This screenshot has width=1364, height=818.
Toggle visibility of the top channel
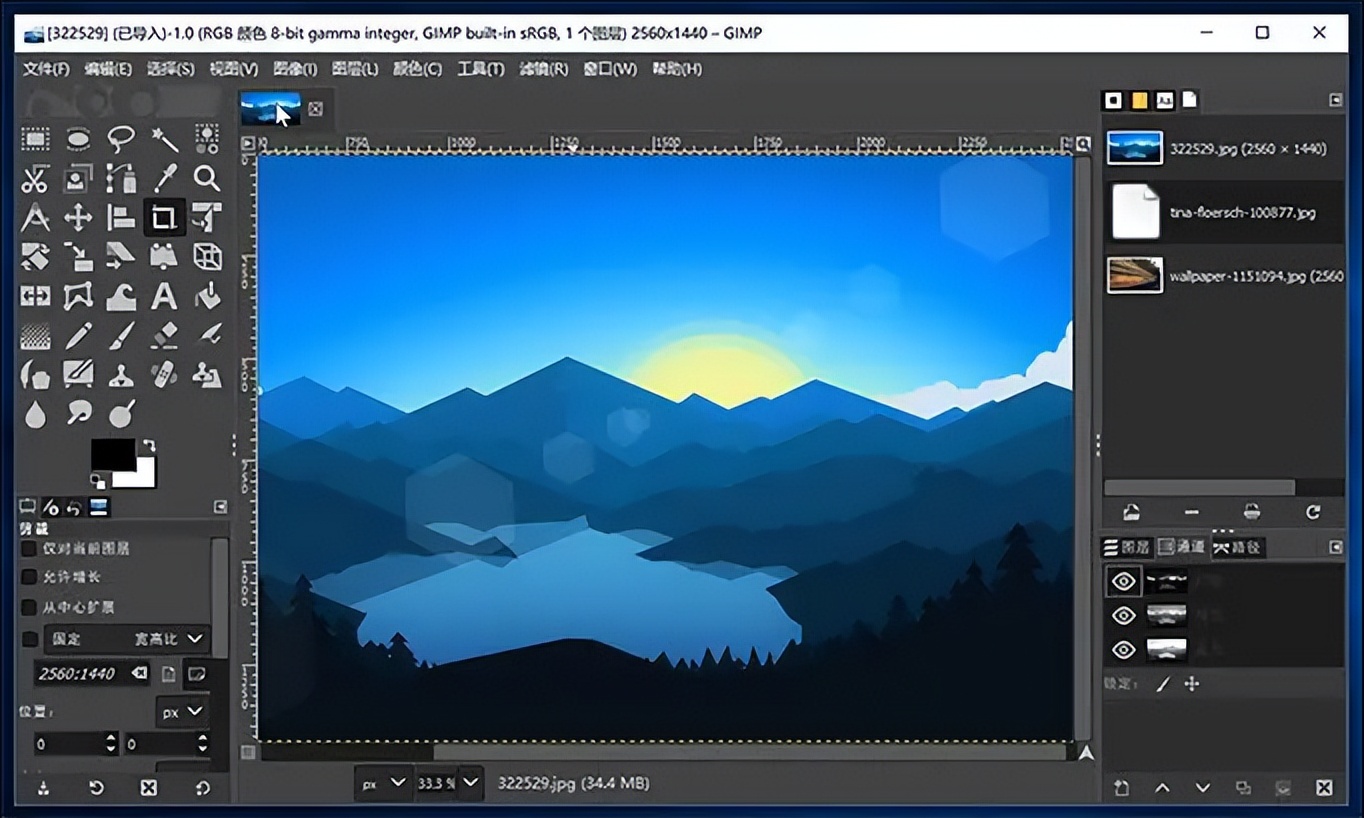pos(1123,581)
